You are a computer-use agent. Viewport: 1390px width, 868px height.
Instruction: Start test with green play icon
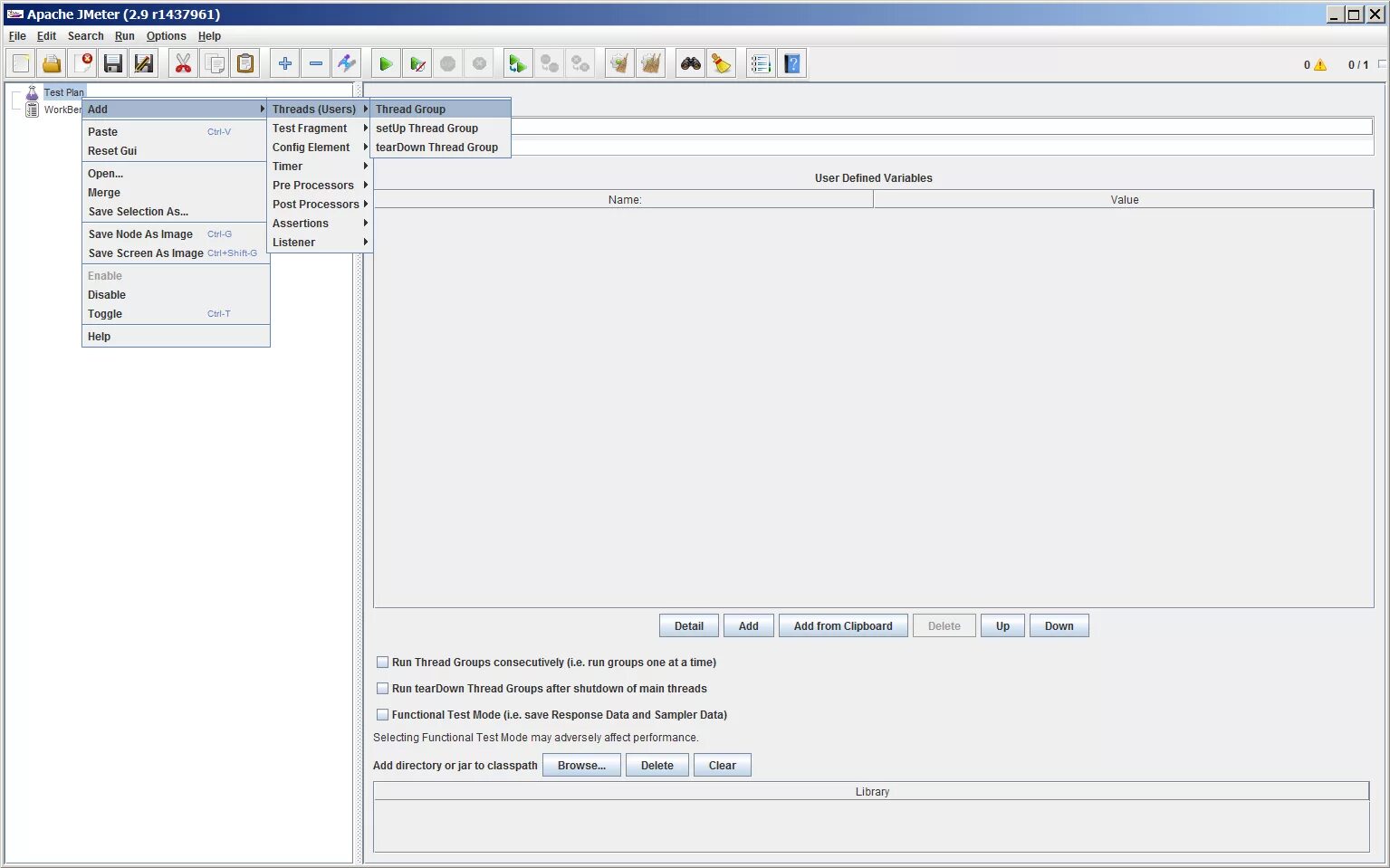(x=387, y=63)
